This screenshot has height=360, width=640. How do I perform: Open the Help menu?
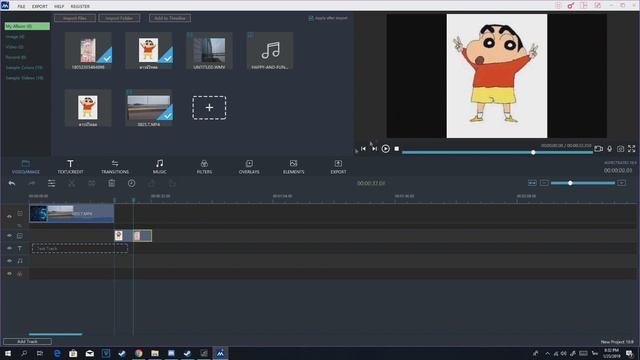59,7
